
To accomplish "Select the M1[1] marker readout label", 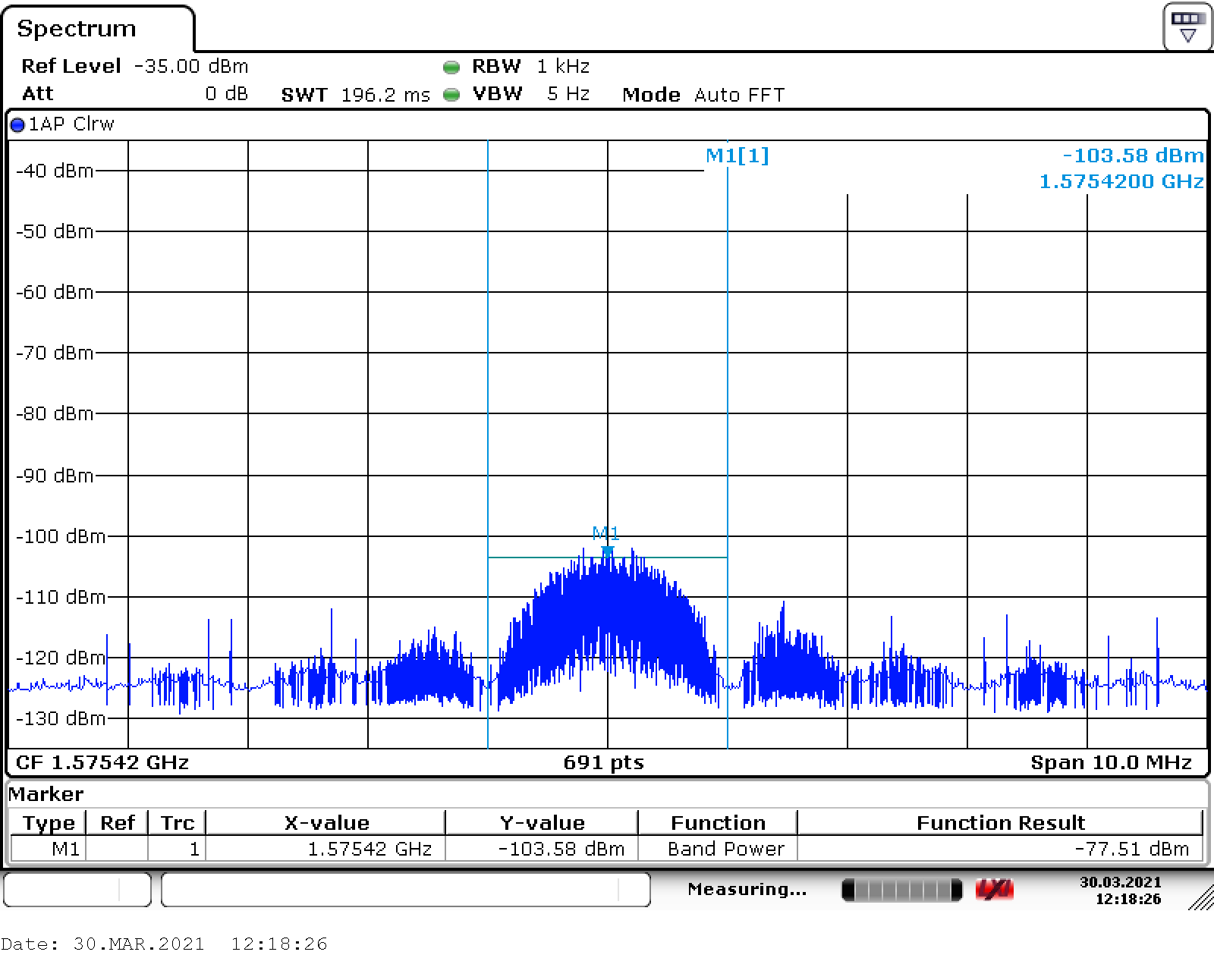I will 737,155.
